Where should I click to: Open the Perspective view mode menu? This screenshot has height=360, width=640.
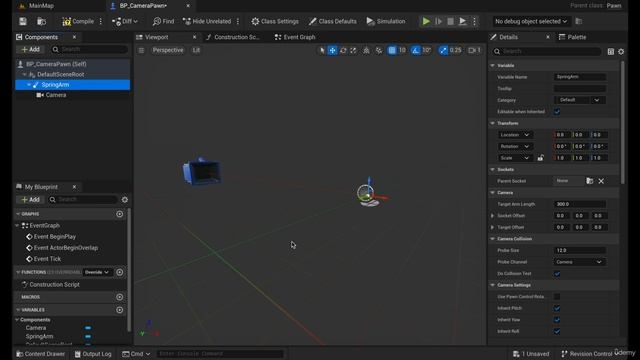tap(168, 50)
